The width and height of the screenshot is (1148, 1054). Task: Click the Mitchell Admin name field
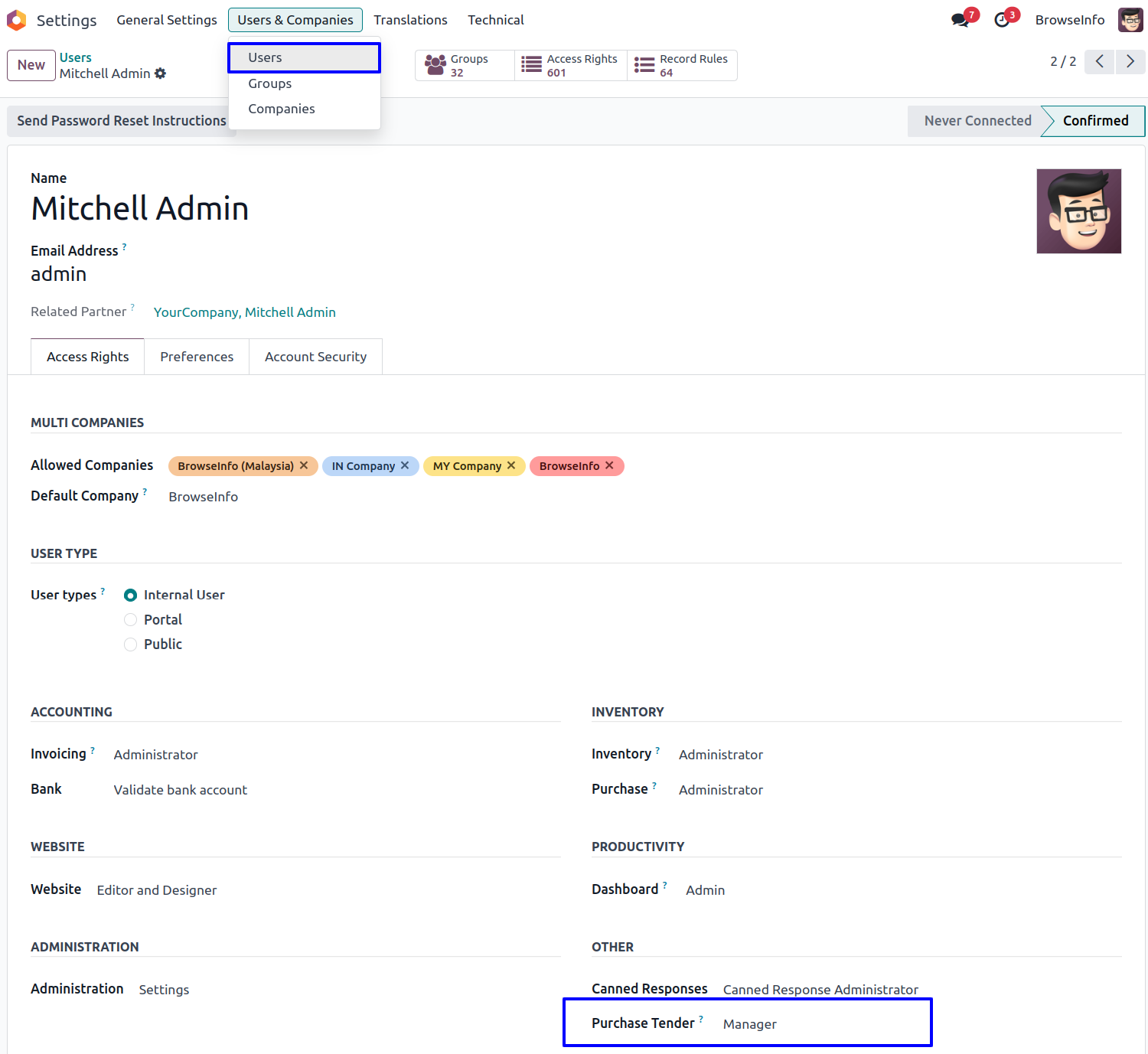coord(140,208)
